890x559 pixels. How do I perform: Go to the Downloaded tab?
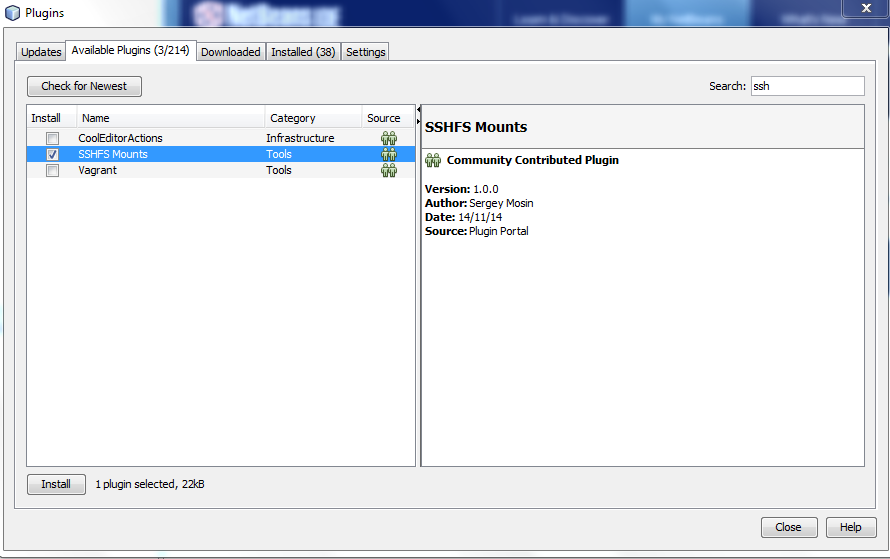(x=230, y=52)
